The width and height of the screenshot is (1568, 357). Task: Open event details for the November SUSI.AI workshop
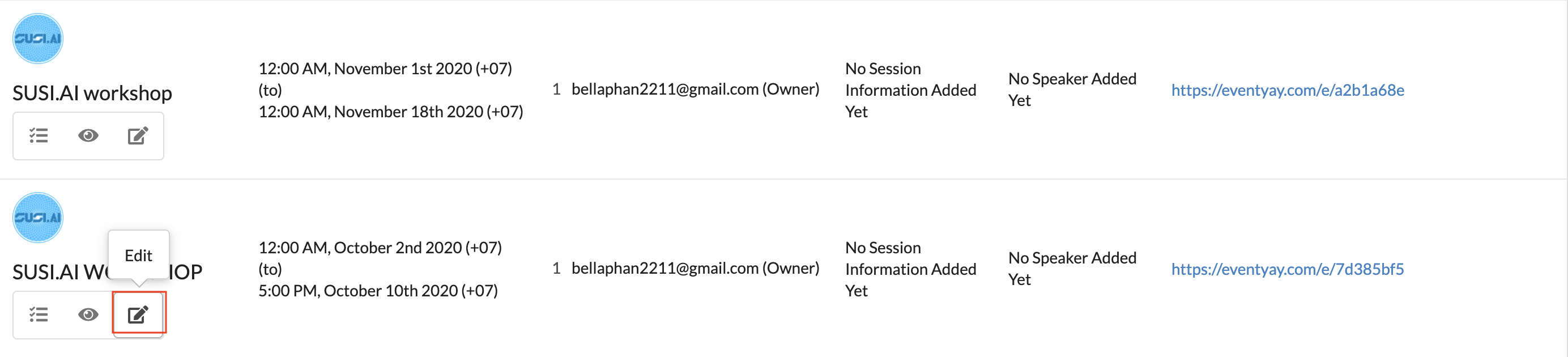tap(39, 135)
